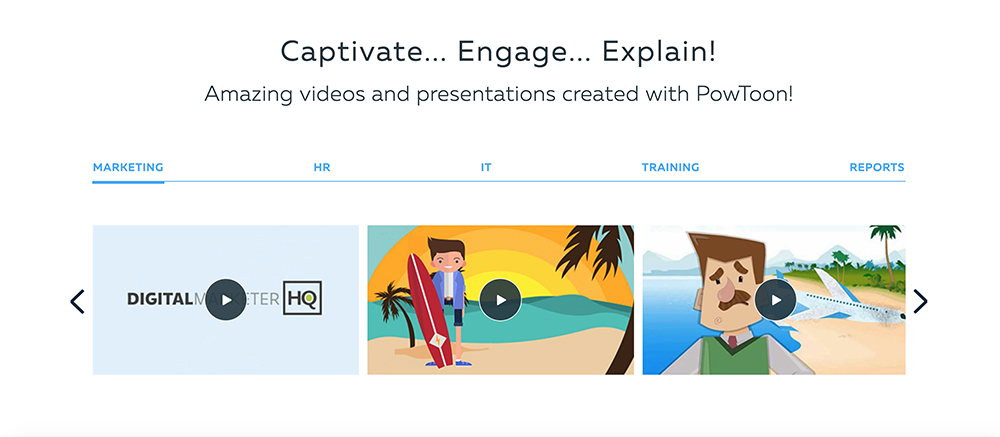The width and height of the screenshot is (1000, 437).
Task: Click the 'Amazing videos and presentations created with PowToon!' subtitle
Action: tap(499, 94)
